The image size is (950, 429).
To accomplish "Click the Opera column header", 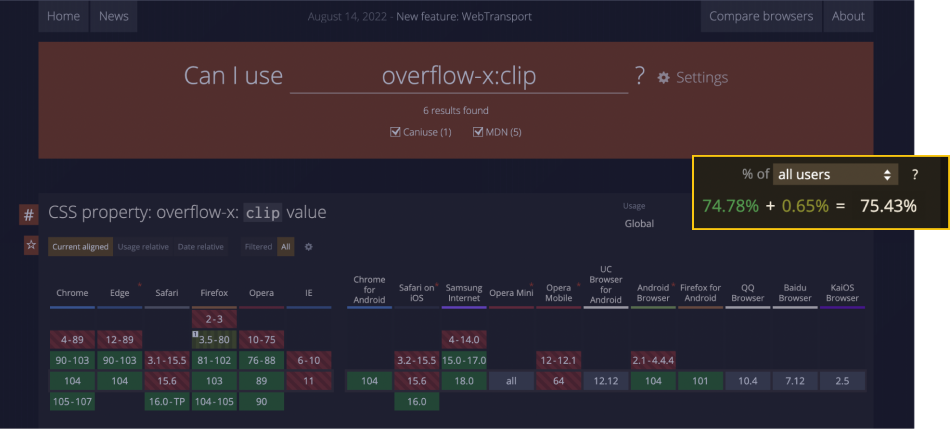I will 262,293.
